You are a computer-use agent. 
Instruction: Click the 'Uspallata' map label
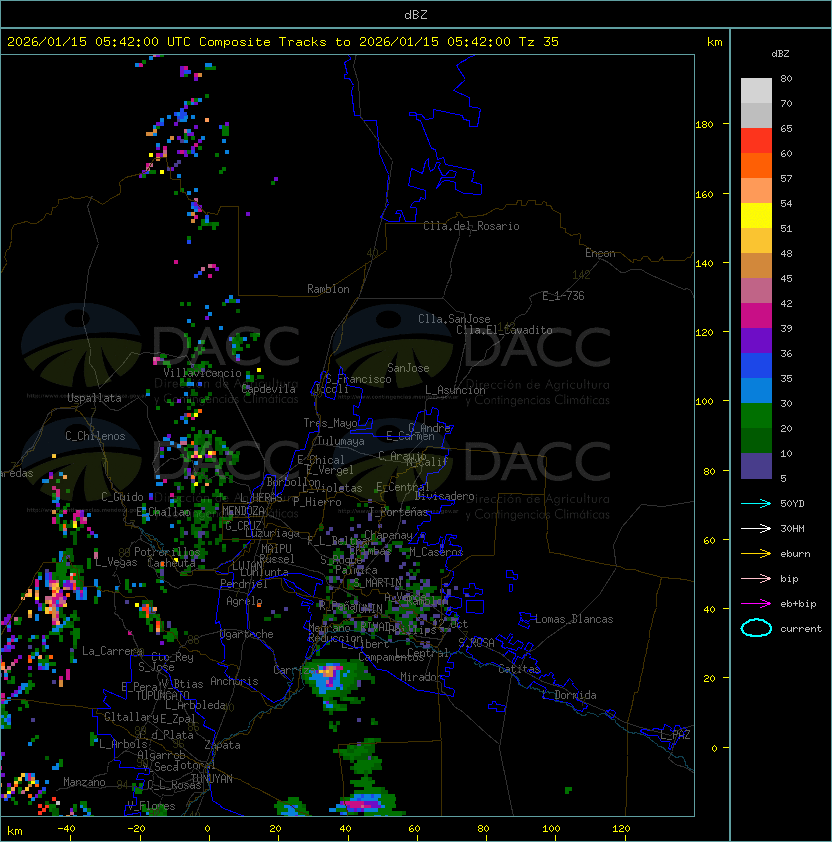94,398
